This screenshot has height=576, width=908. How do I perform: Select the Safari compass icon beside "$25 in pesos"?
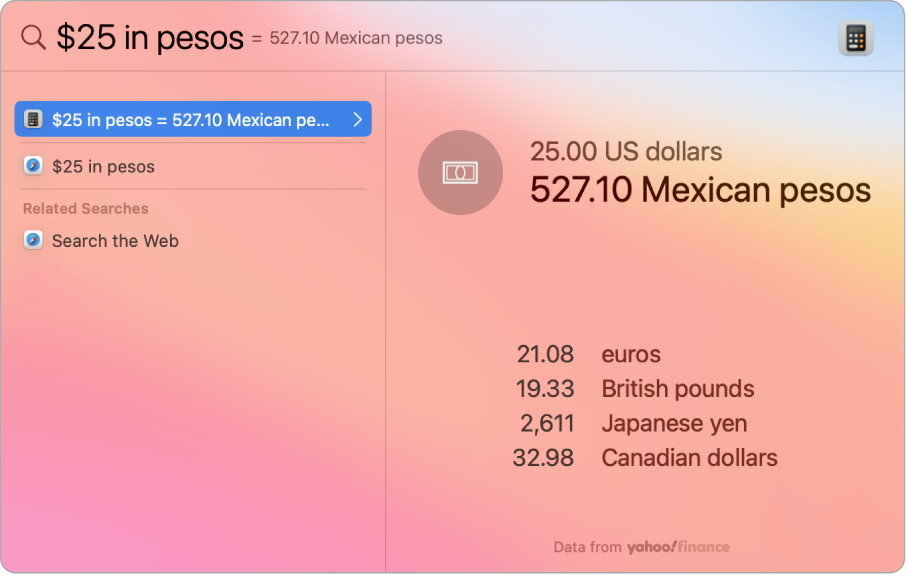(33, 166)
